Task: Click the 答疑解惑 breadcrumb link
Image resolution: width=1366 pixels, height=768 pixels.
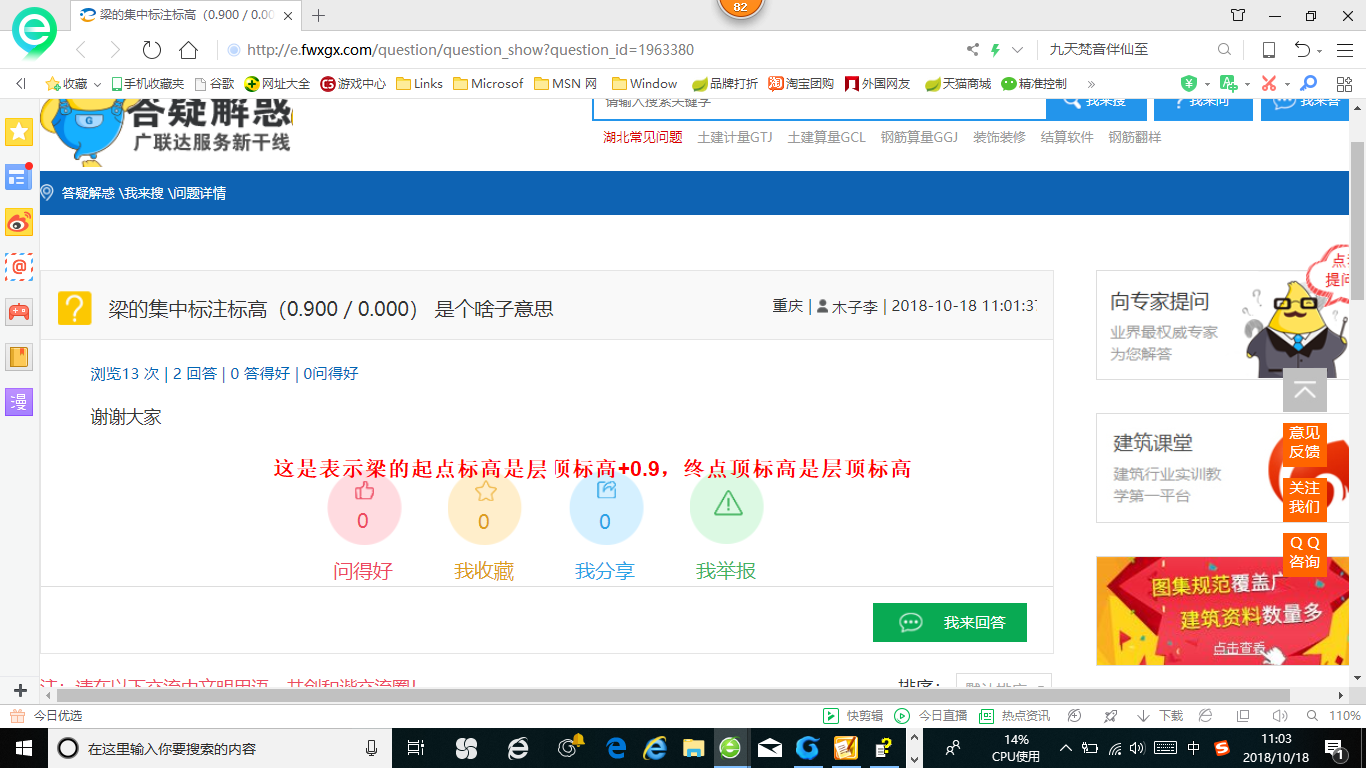Action: [x=88, y=193]
